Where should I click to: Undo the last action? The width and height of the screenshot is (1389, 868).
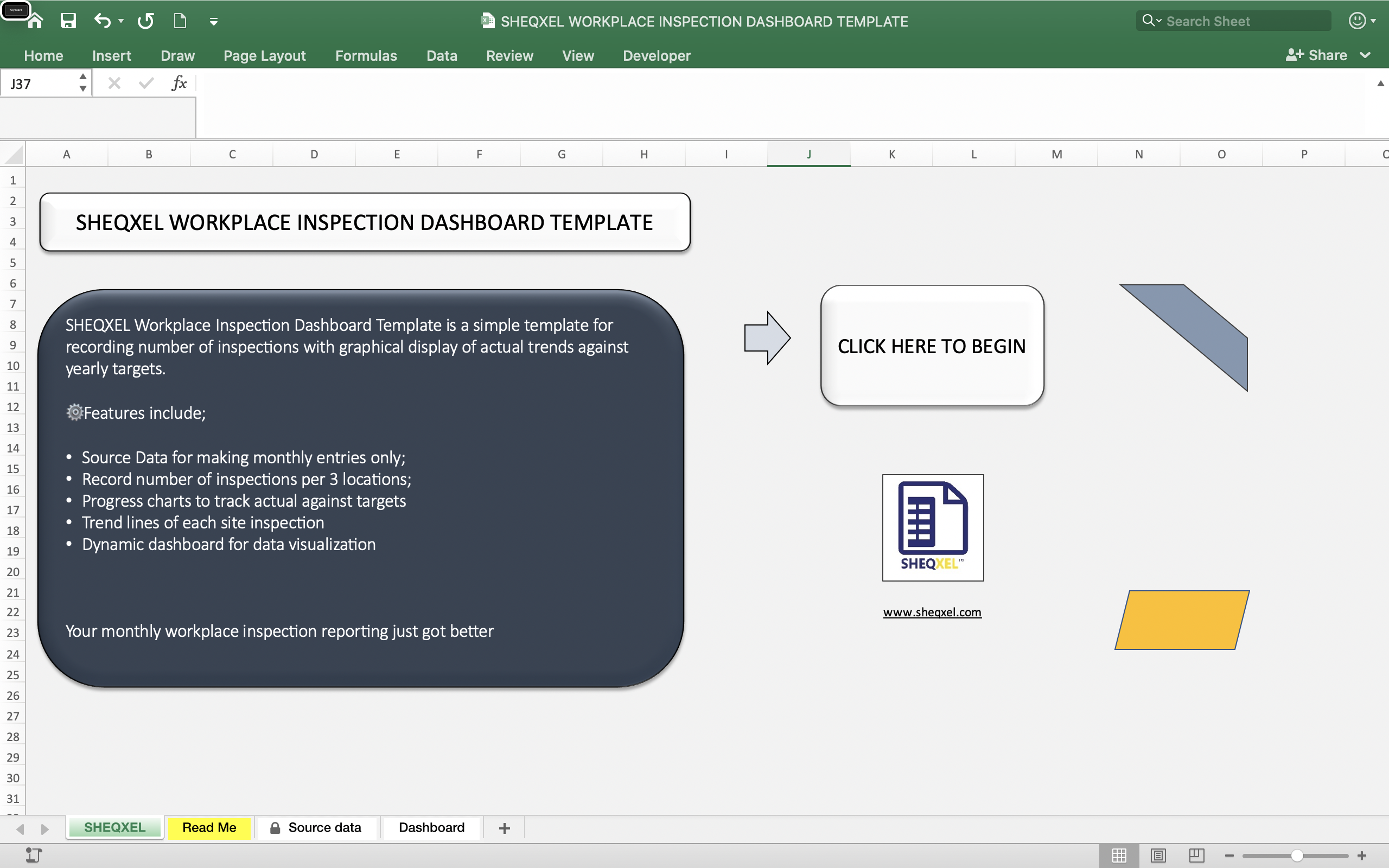pyautogui.click(x=102, y=21)
